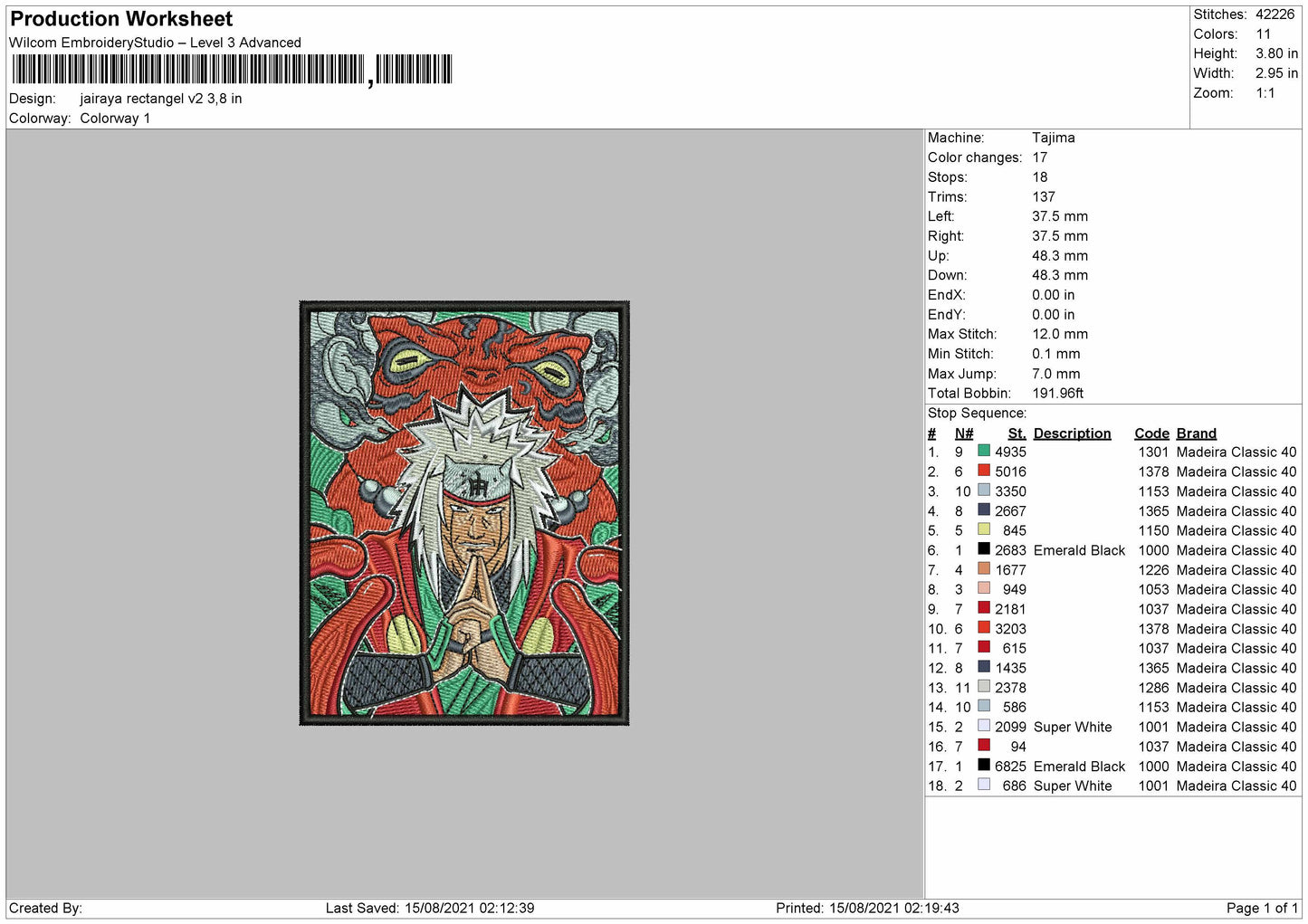1308x924 pixels.
Task: Click the "Down:" label
Action: pyautogui.click(x=947, y=275)
